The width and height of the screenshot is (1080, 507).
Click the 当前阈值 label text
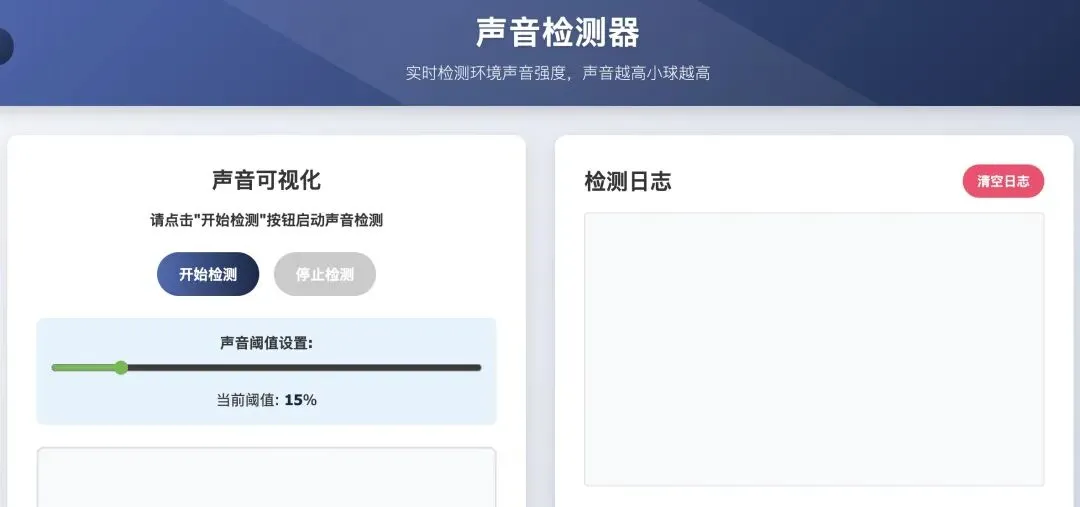tap(248, 400)
